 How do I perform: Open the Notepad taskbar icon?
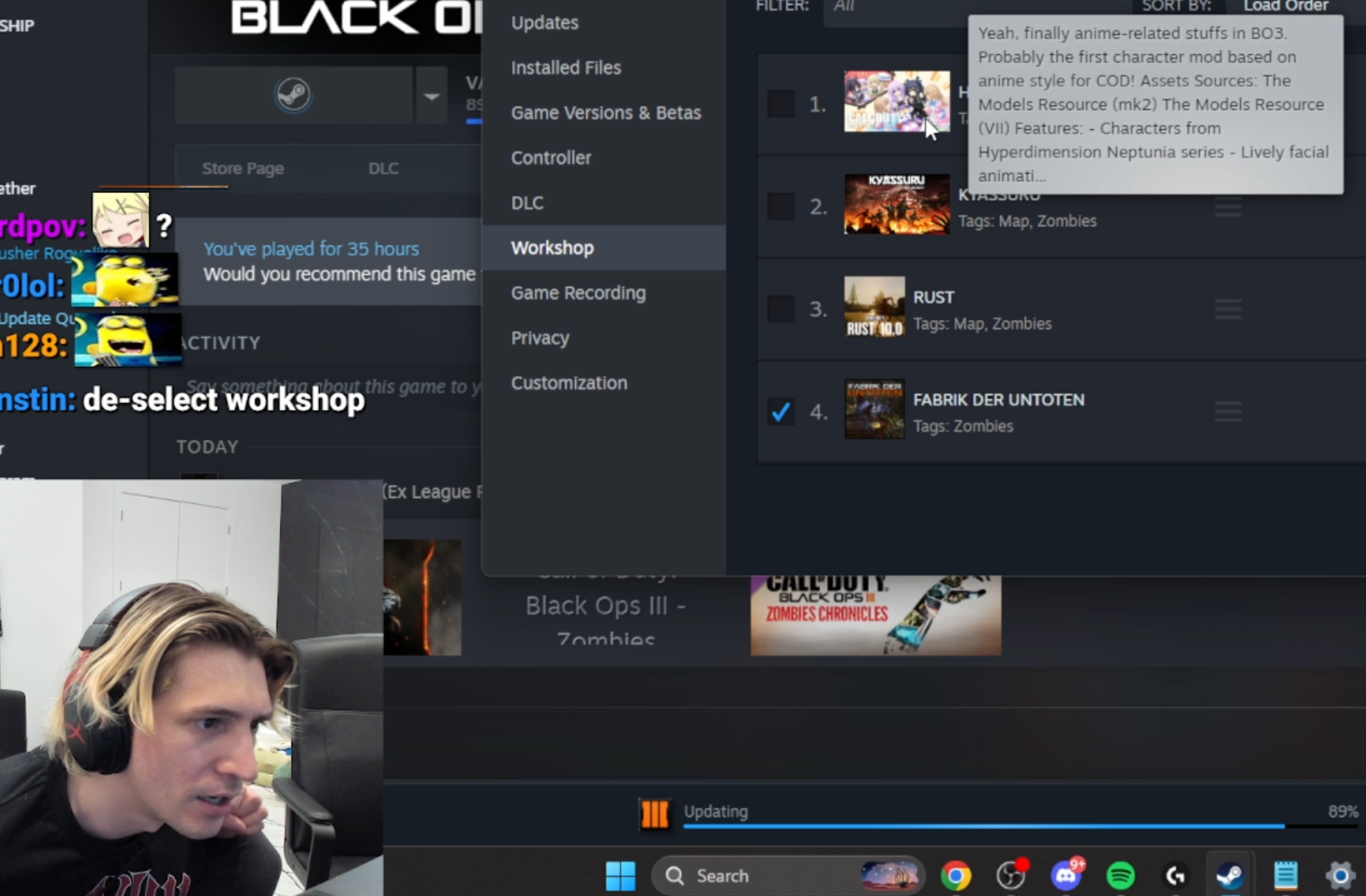[x=1285, y=876]
